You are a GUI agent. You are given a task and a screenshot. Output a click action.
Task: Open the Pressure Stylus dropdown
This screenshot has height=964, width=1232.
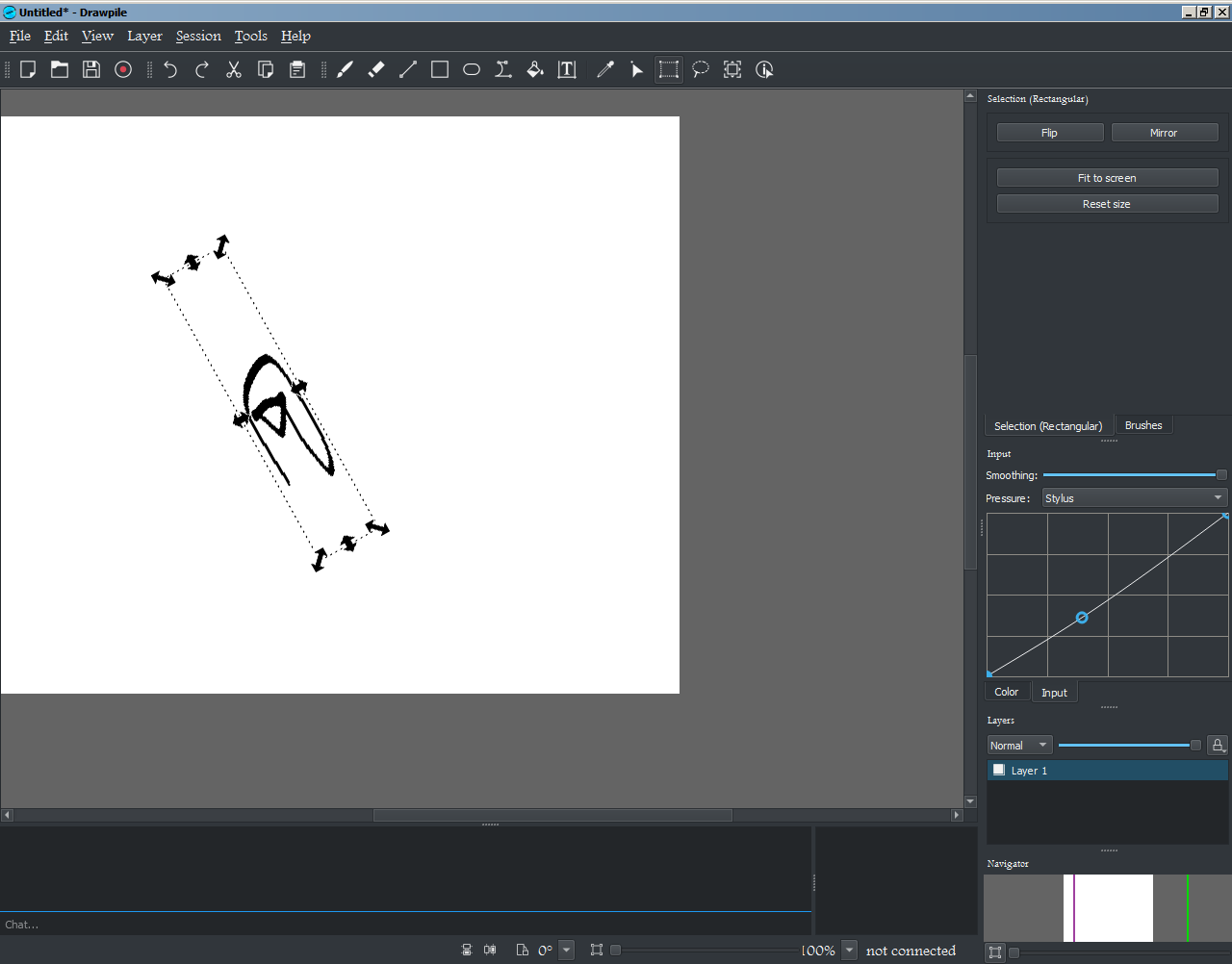[1136, 497]
